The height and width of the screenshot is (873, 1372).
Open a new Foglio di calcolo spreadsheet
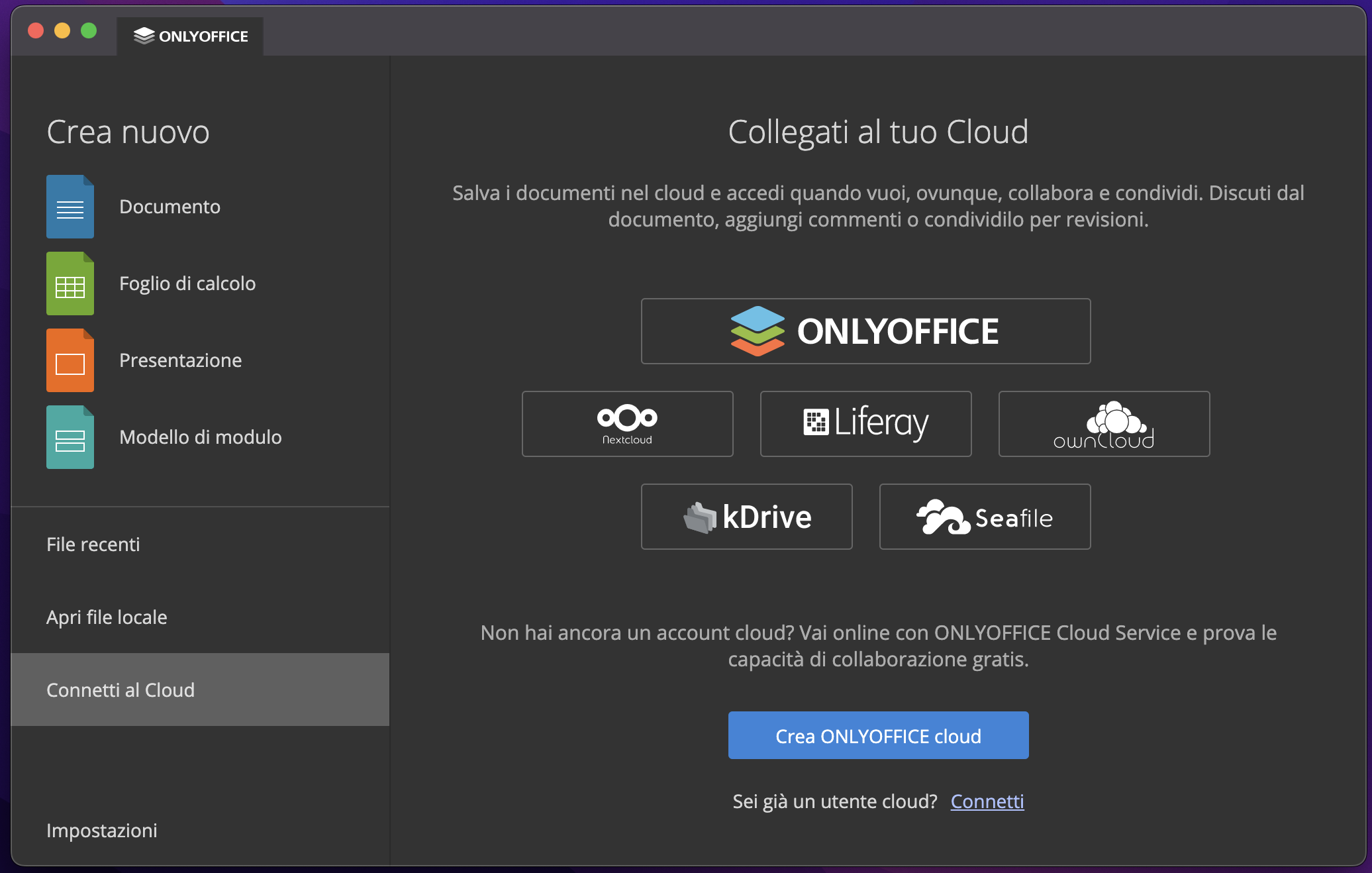(x=70, y=283)
